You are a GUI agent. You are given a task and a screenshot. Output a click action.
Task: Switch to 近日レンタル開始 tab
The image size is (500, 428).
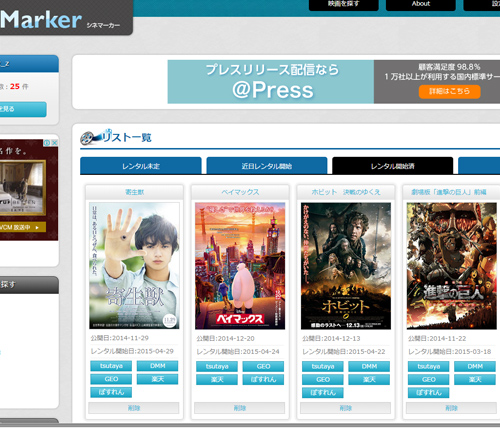click(x=267, y=166)
